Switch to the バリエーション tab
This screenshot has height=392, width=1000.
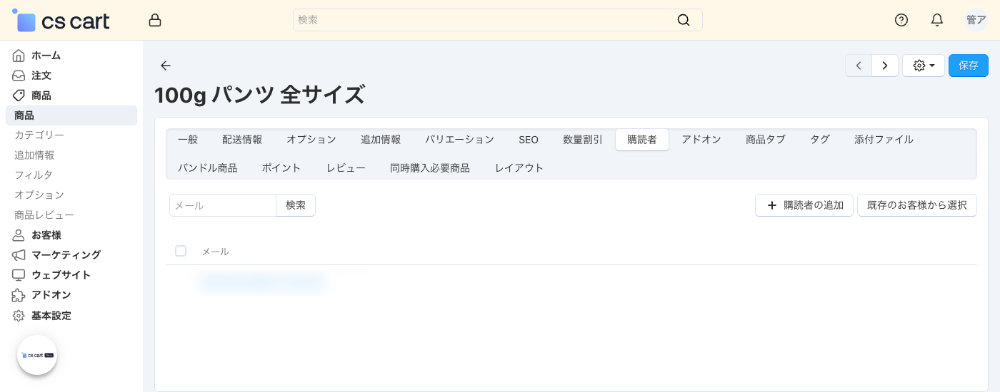pos(460,140)
